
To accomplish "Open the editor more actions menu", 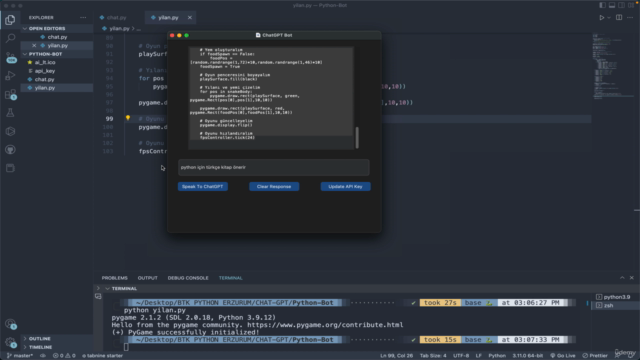I will [x=630, y=18].
